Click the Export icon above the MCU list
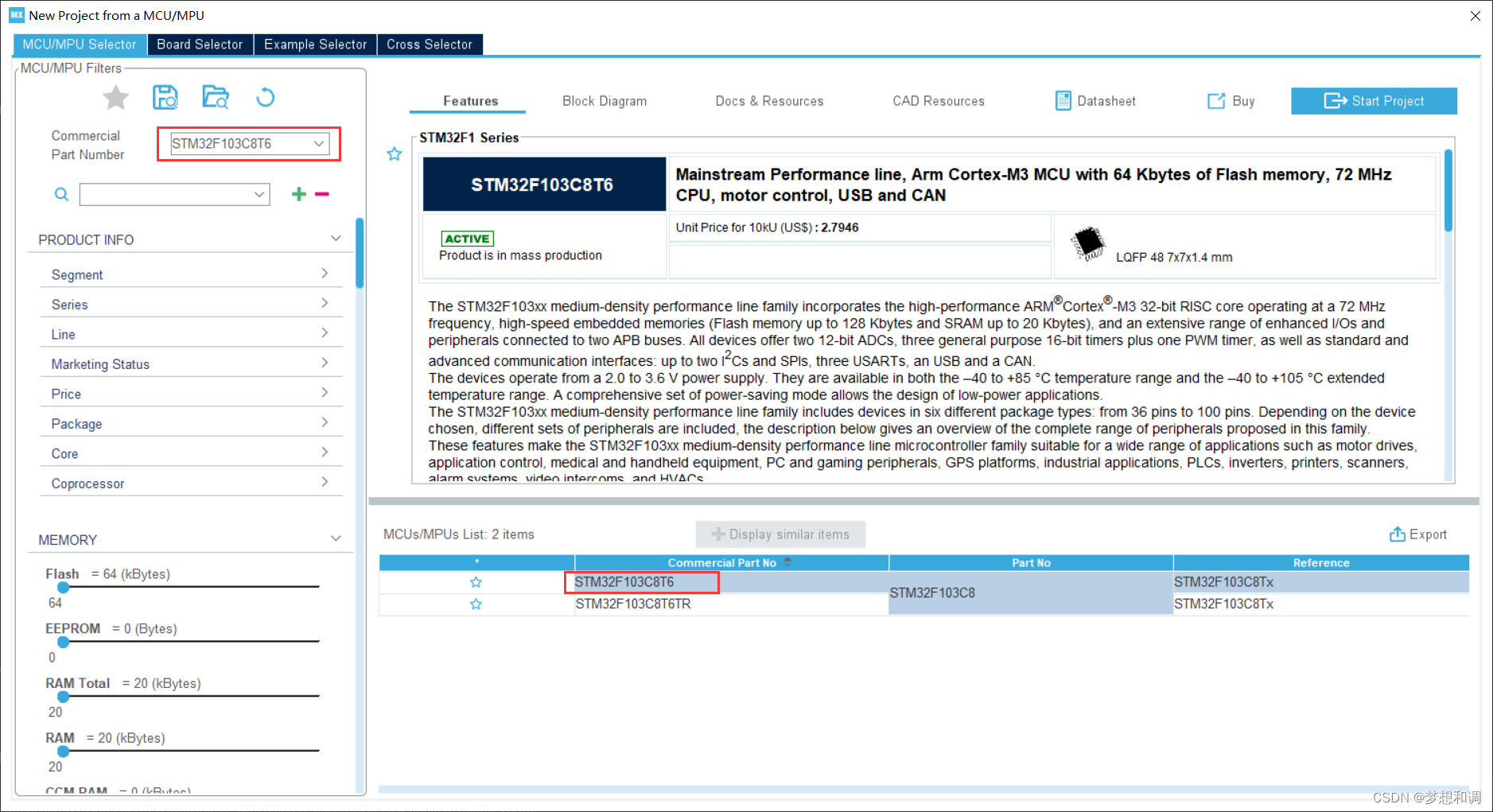The image size is (1493, 812). [1397, 534]
